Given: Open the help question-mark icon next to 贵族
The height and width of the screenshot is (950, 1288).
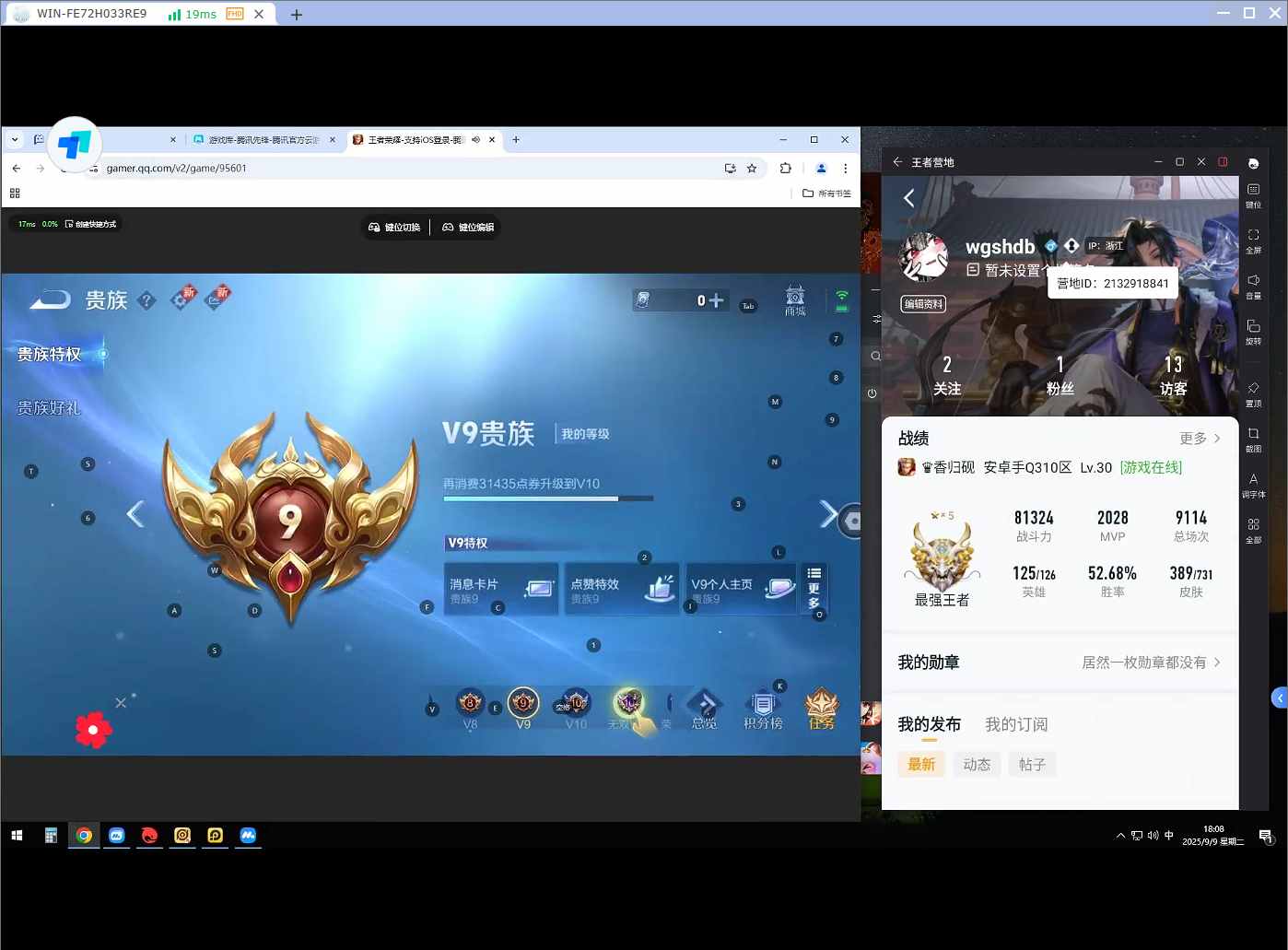Looking at the screenshot, I should 146,300.
